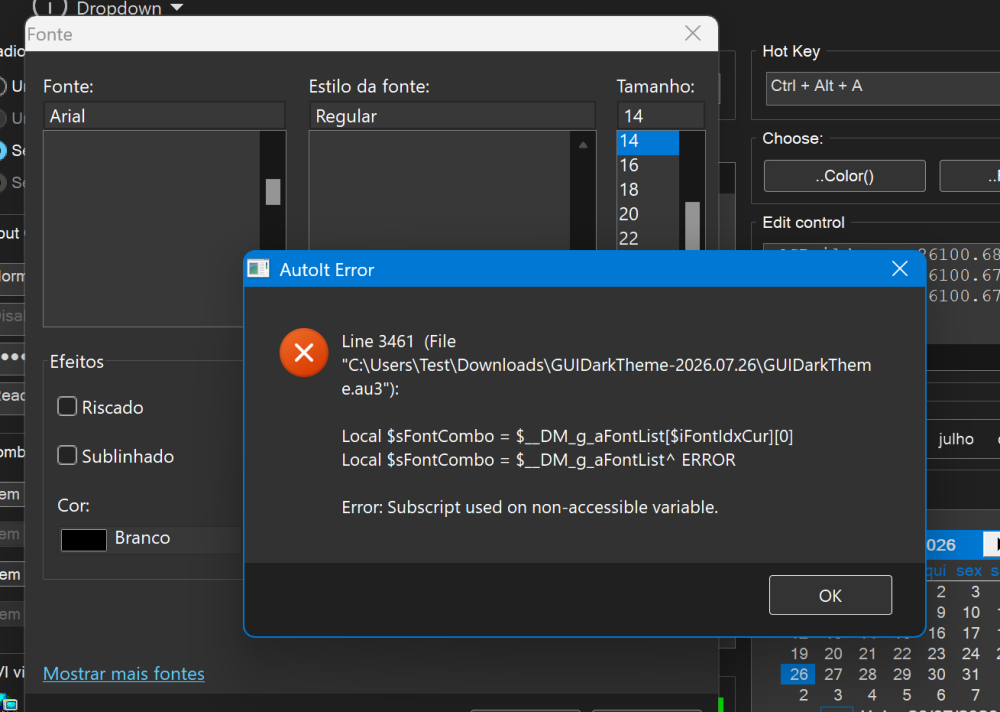Select size 16 in the Tamanho list
The width and height of the screenshot is (1000, 712).
pyautogui.click(x=648, y=165)
